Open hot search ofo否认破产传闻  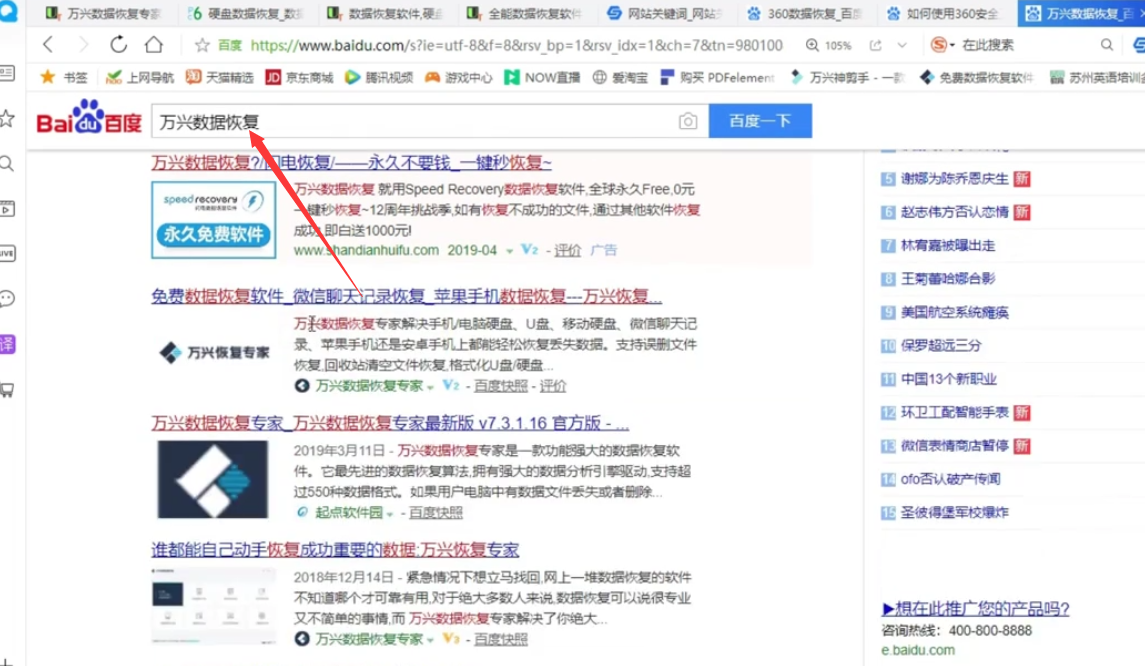(951, 479)
